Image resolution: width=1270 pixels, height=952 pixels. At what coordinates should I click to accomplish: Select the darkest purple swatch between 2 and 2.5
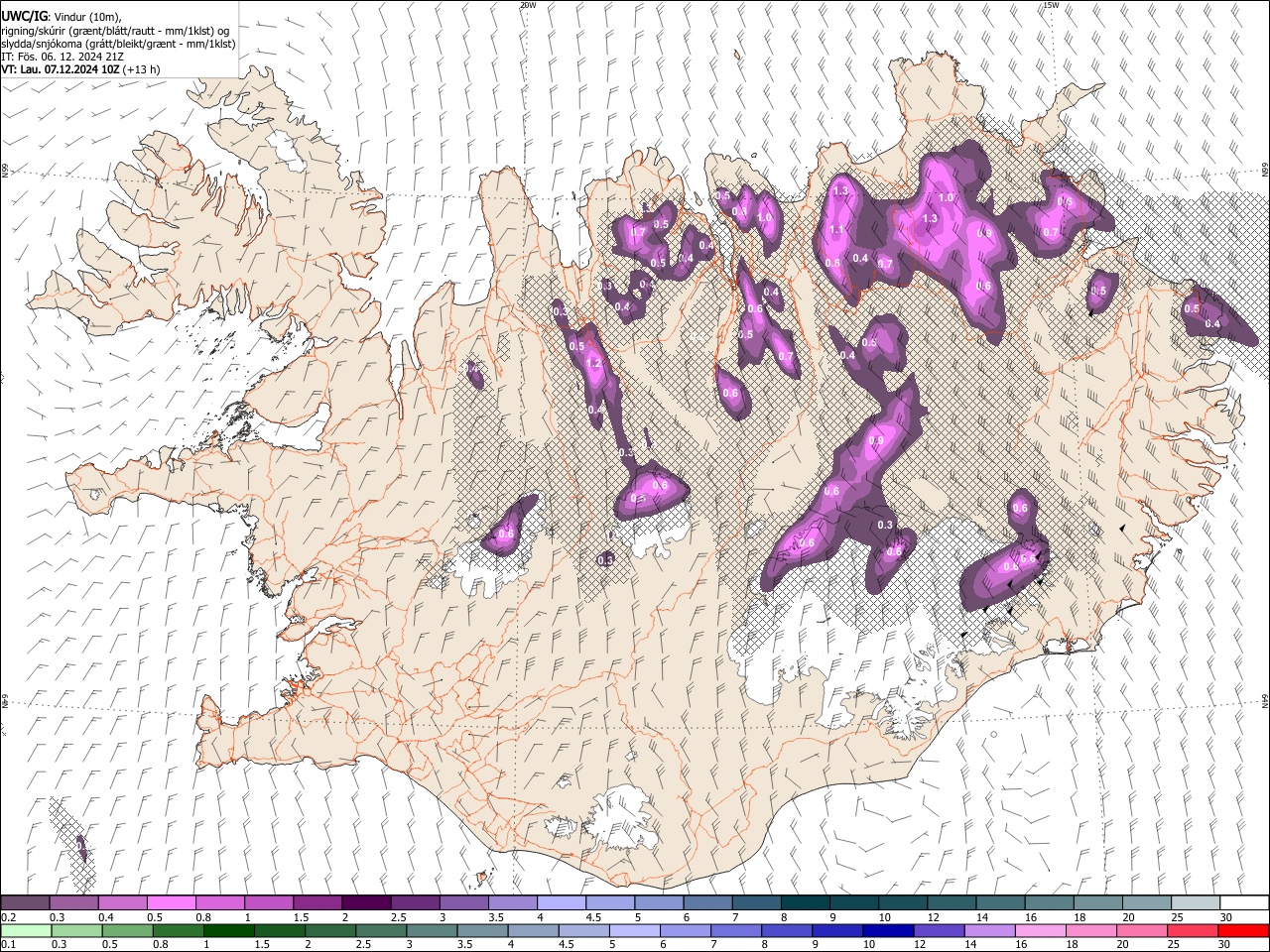(x=366, y=903)
